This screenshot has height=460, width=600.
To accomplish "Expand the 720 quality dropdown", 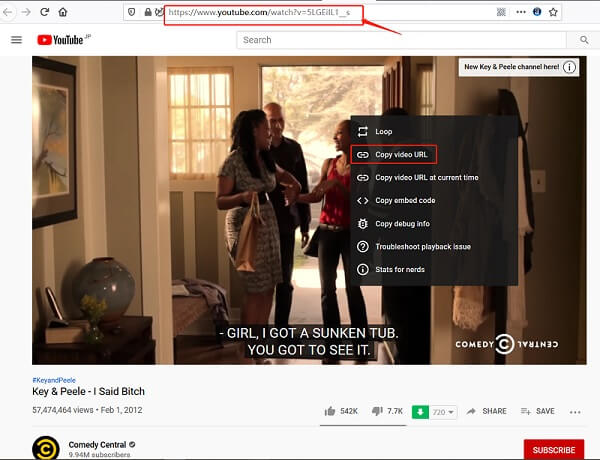I will tap(443, 412).
